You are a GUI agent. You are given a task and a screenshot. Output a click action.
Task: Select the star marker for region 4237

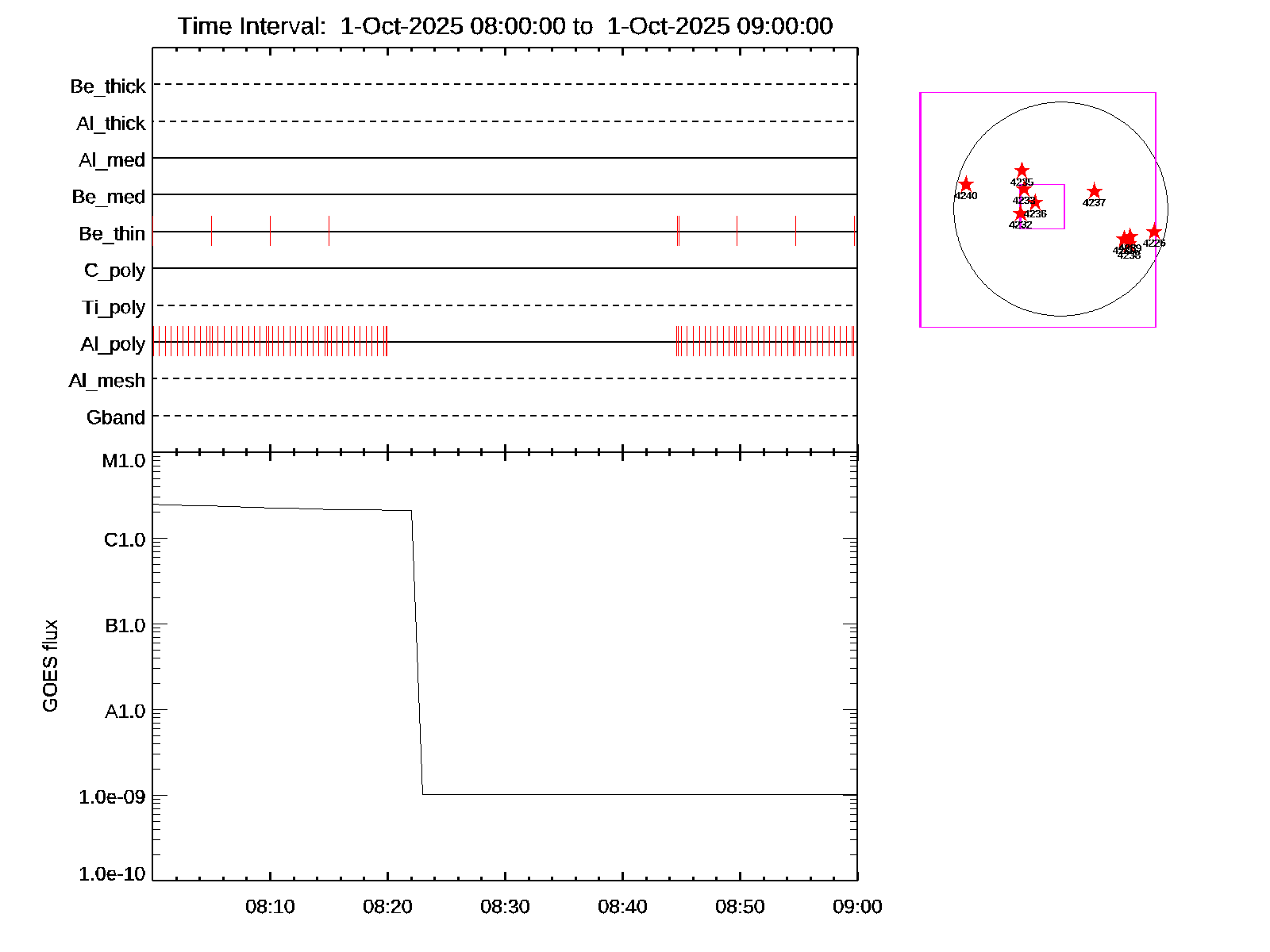(x=1094, y=191)
